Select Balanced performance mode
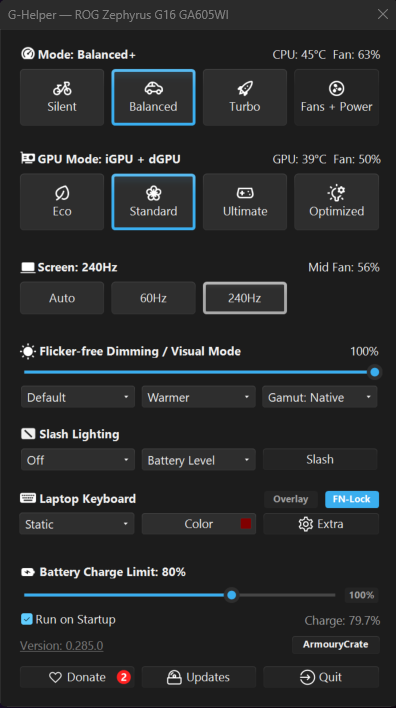Image resolution: width=396 pixels, height=708 pixels. click(154, 97)
